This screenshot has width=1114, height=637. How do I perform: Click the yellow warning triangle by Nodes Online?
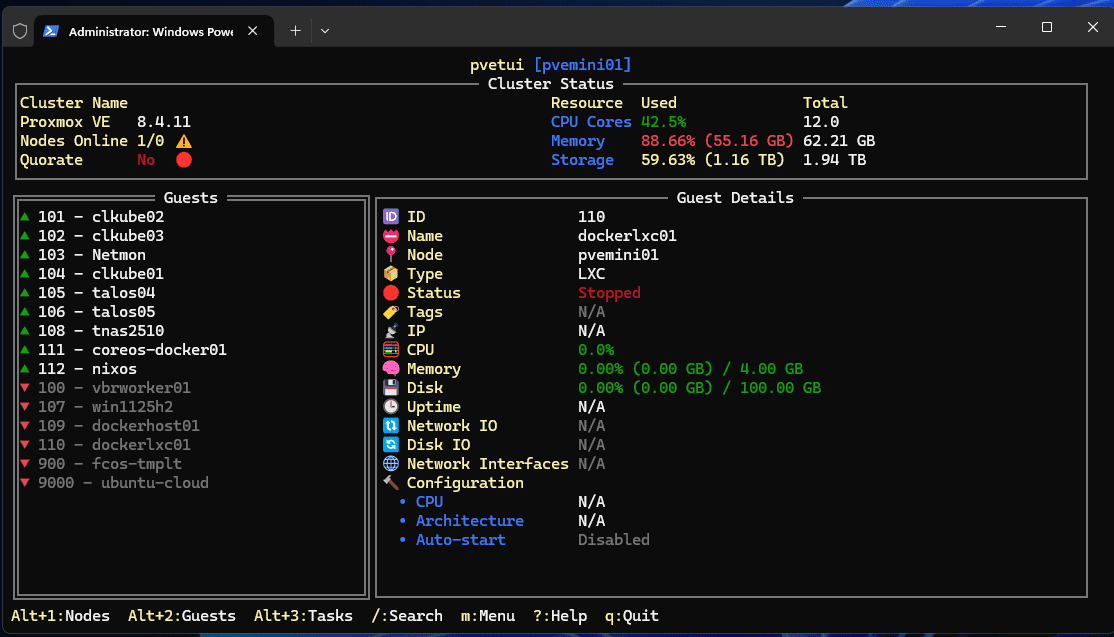pyautogui.click(x=184, y=141)
